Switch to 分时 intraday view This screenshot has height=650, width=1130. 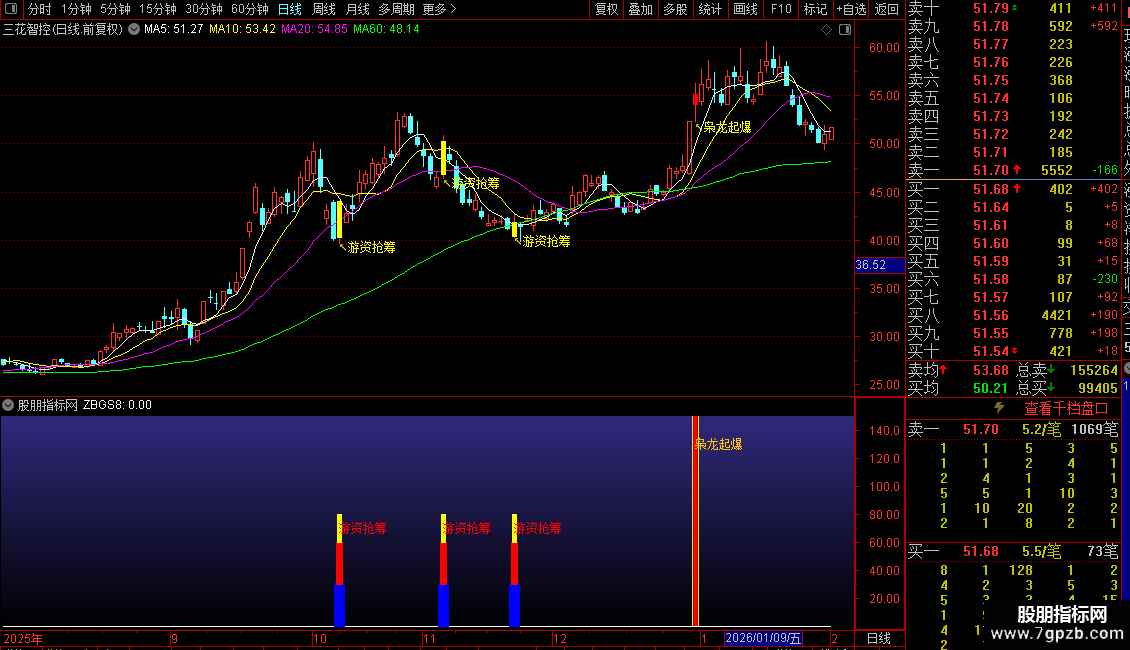40,9
